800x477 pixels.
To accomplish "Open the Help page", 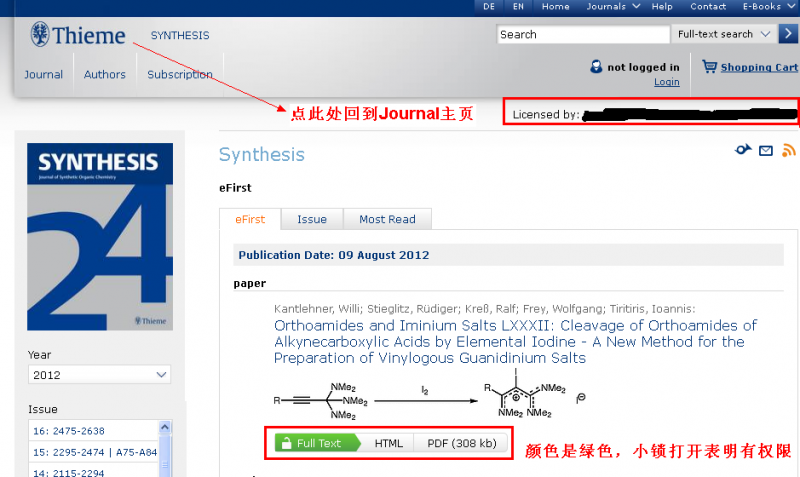I will coord(662,7).
